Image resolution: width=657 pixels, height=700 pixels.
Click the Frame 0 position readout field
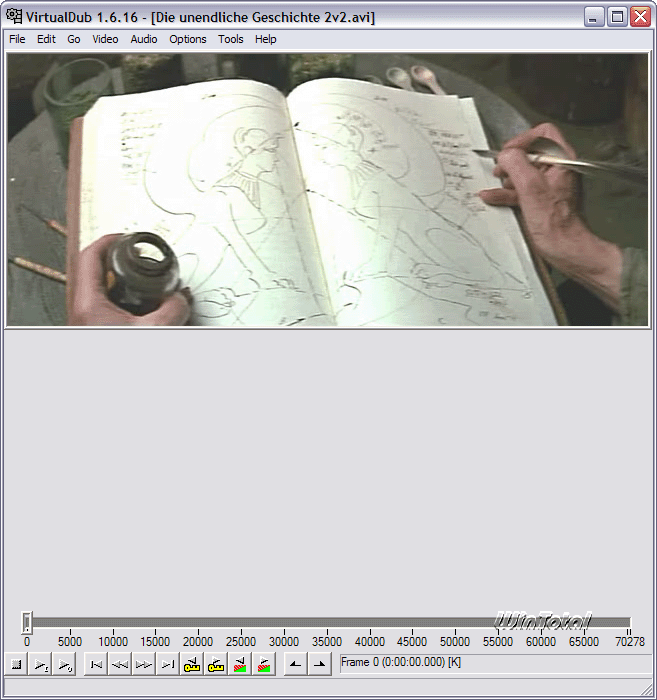pyautogui.click(x=495, y=662)
